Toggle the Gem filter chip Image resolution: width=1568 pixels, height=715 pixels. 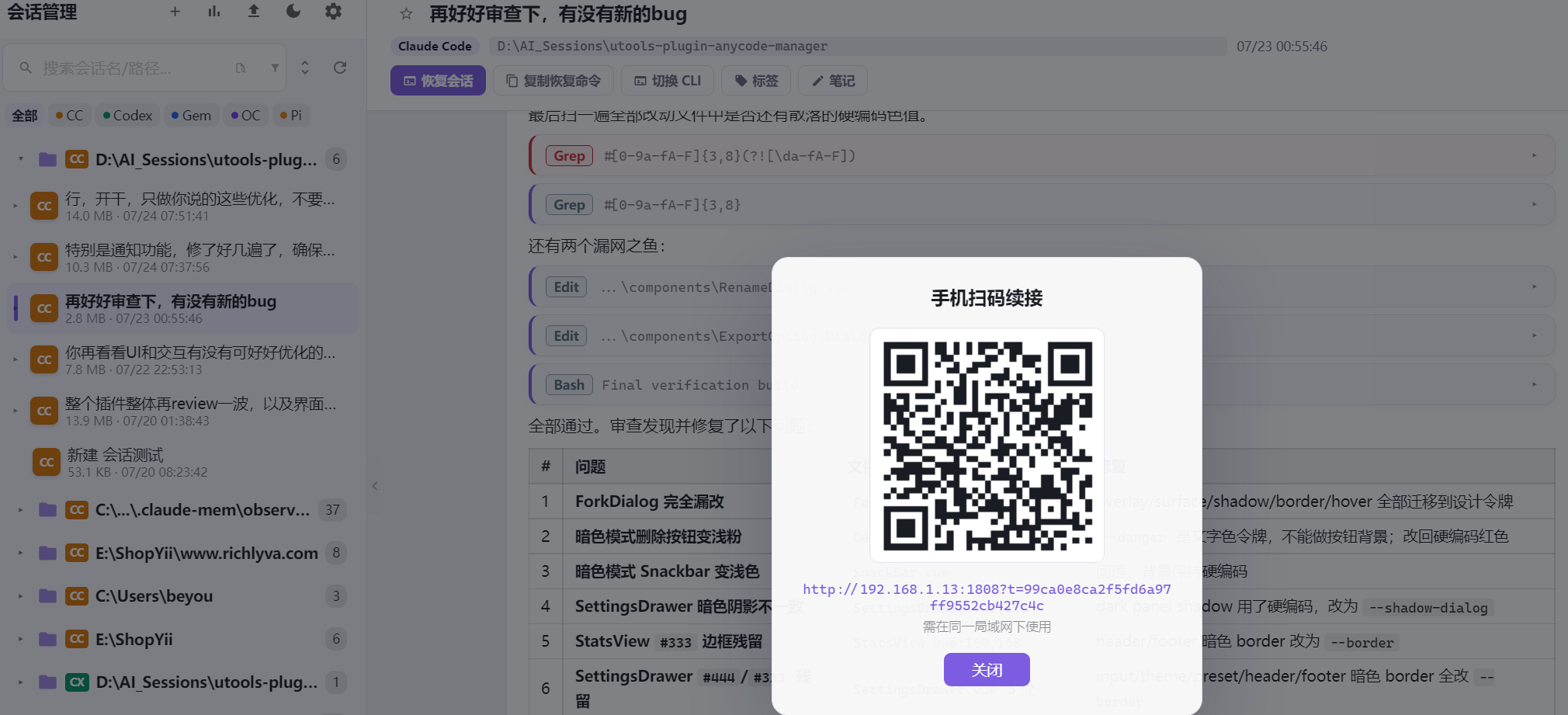click(191, 116)
